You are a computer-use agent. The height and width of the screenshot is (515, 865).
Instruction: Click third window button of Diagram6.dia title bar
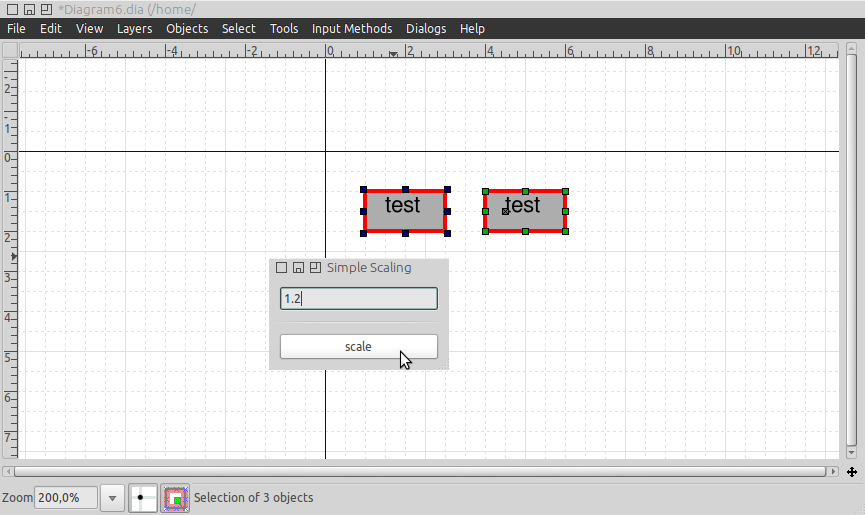pos(46,9)
